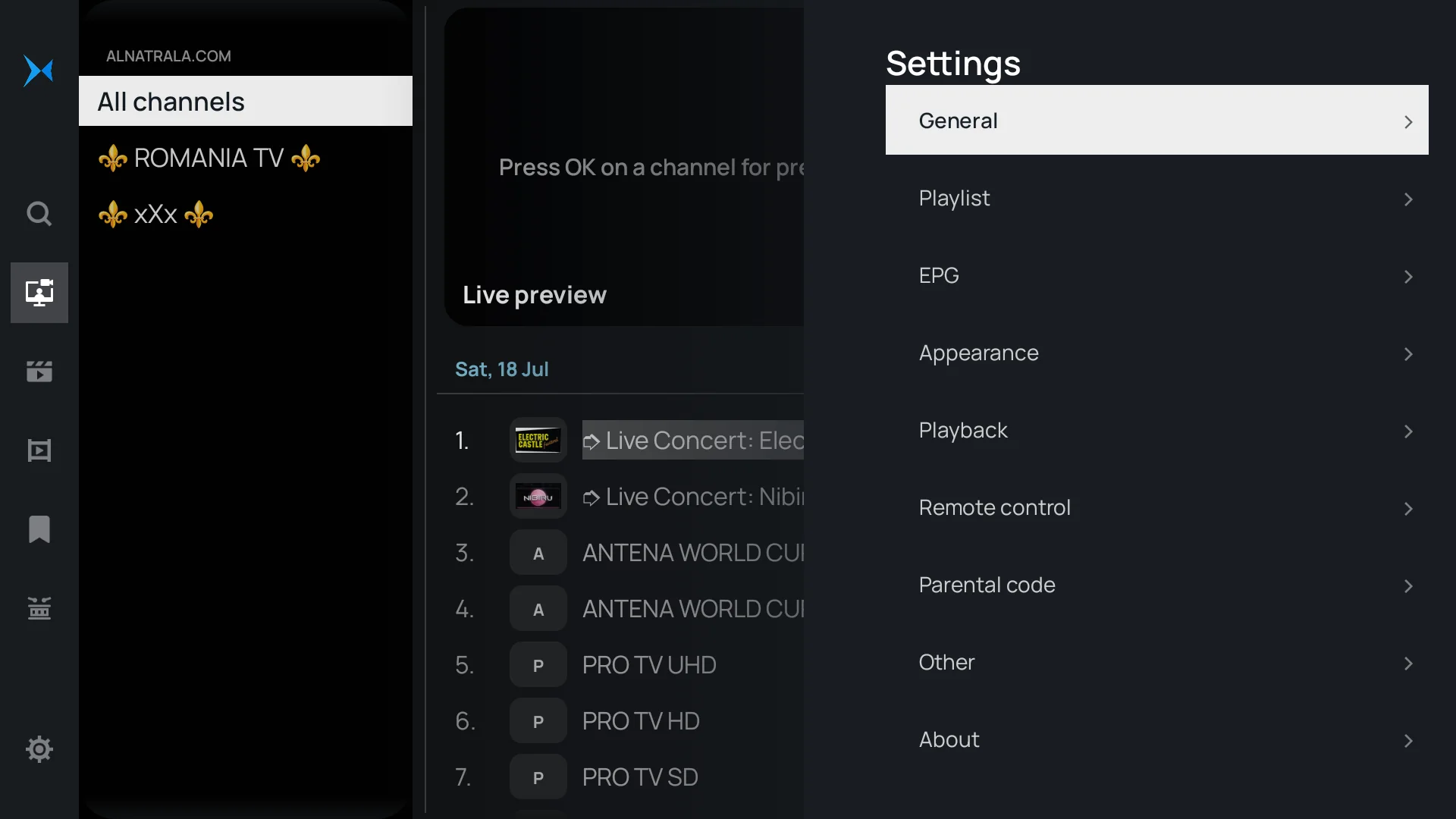The width and height of the screenshot is (1456, 819).
Task: Click the PRO TV SD letter icon
Action: [538, 777]
